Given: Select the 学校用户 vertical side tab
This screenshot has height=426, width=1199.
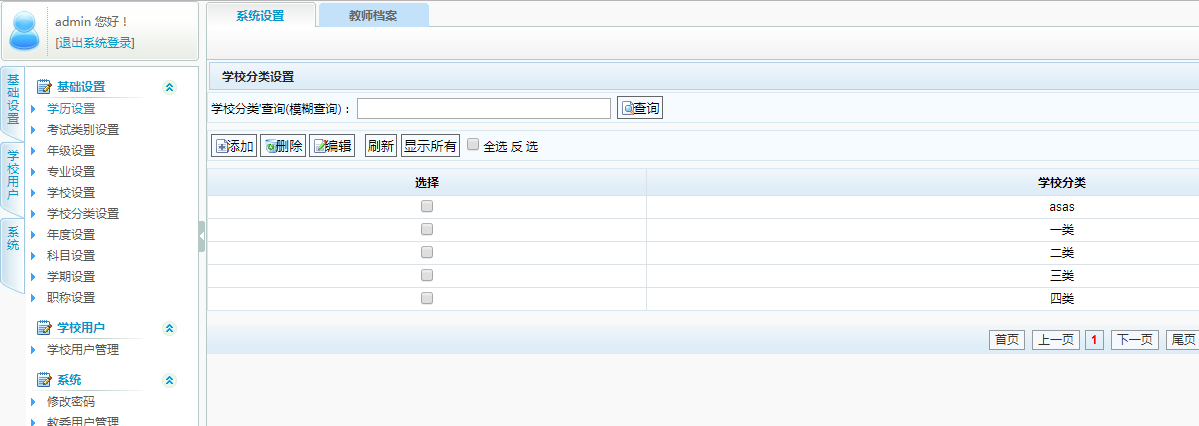Looking at the screenshot, I should [13, 174].
